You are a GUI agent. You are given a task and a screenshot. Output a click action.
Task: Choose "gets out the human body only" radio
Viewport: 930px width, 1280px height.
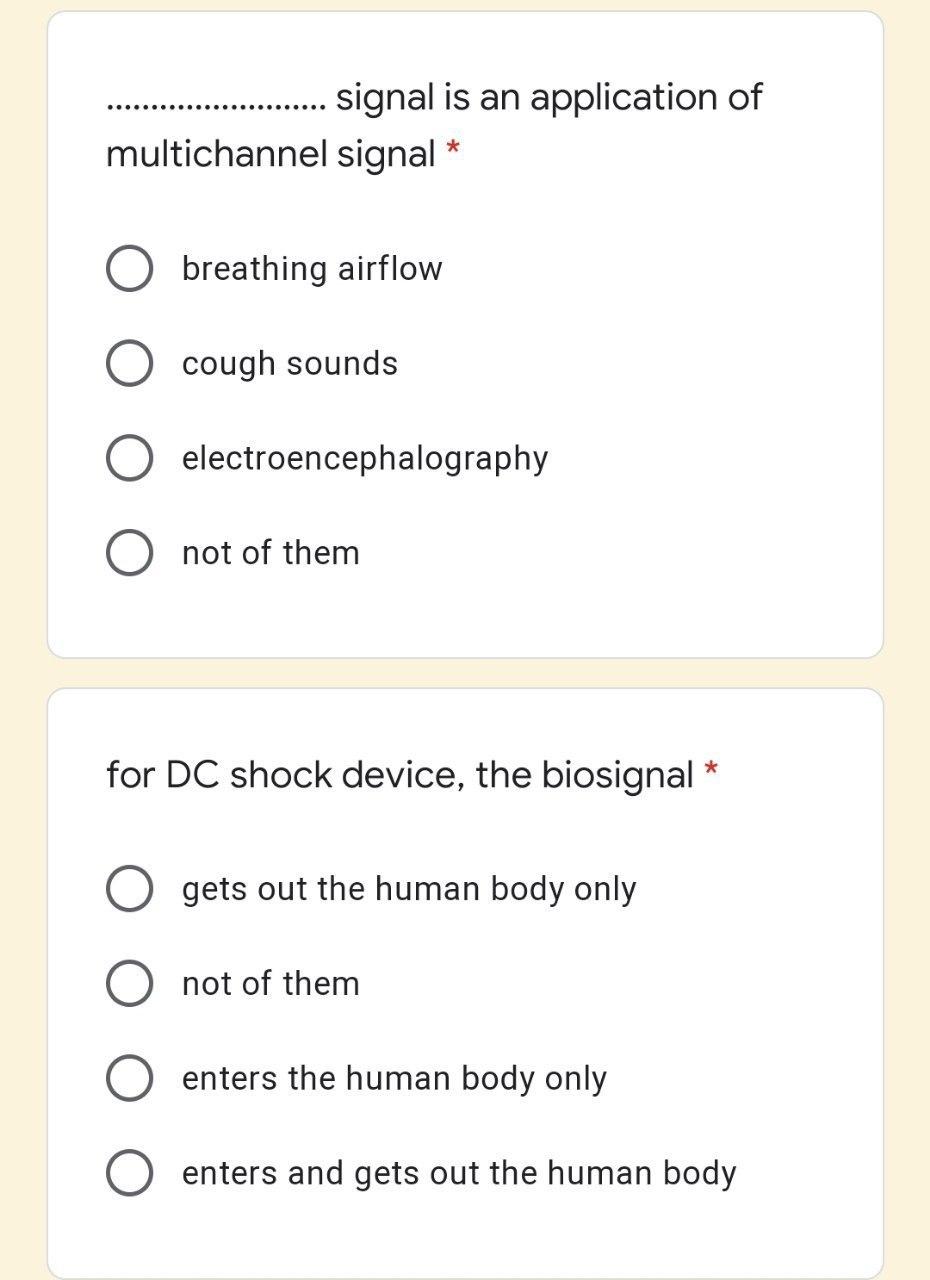coord(129,889)
